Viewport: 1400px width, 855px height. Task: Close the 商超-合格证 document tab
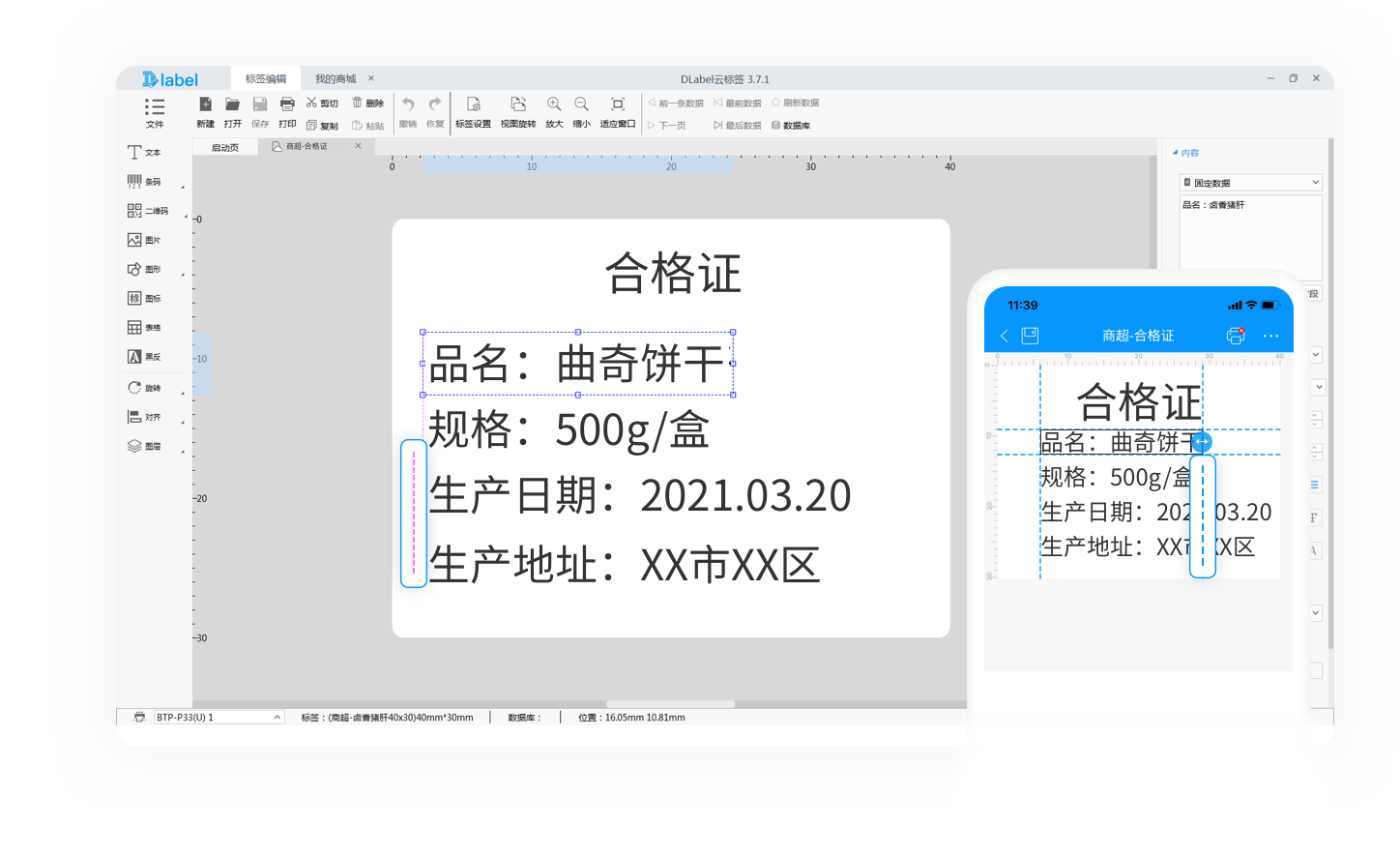click(358, 146)
